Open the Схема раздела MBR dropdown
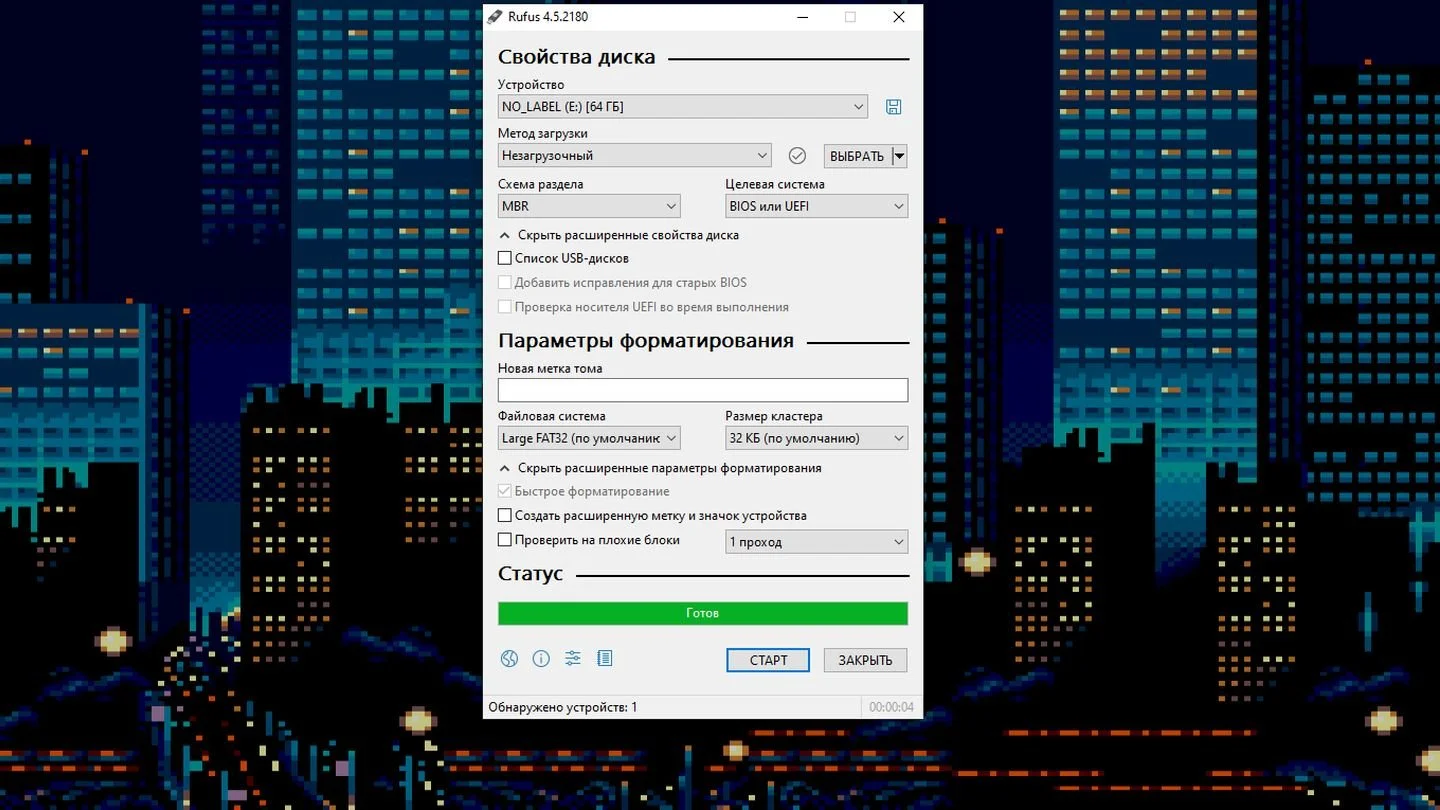Viewport: 1440px width, 810px height. [x=589, y=206]
